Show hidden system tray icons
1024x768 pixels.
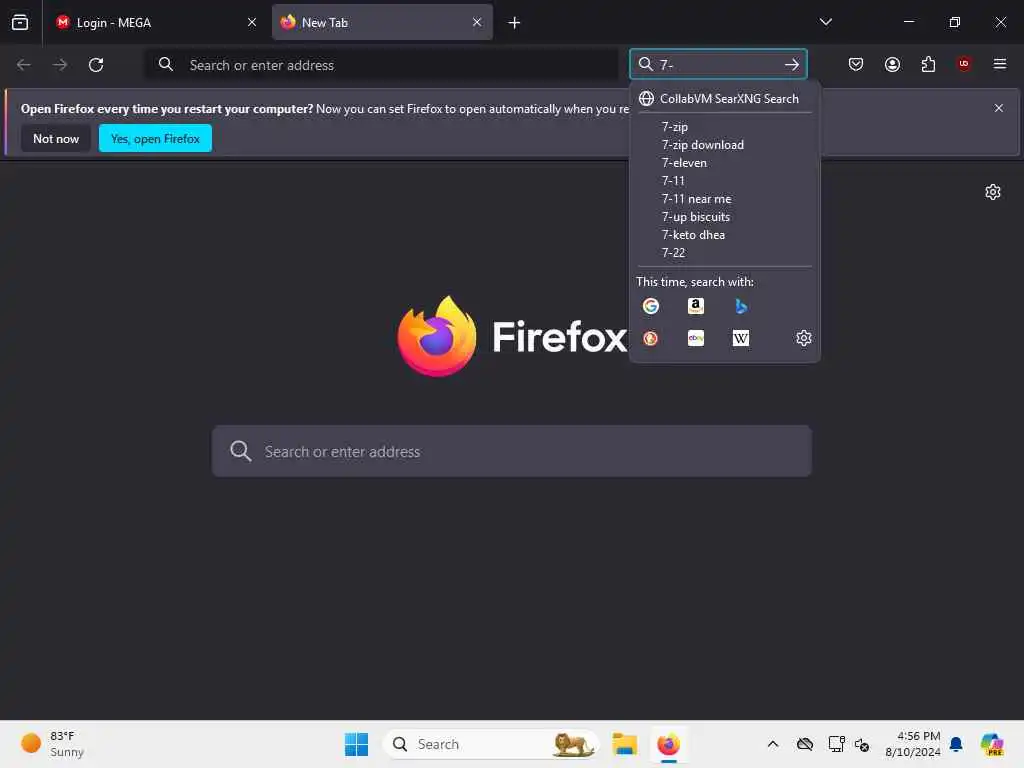tap(773, 744)
